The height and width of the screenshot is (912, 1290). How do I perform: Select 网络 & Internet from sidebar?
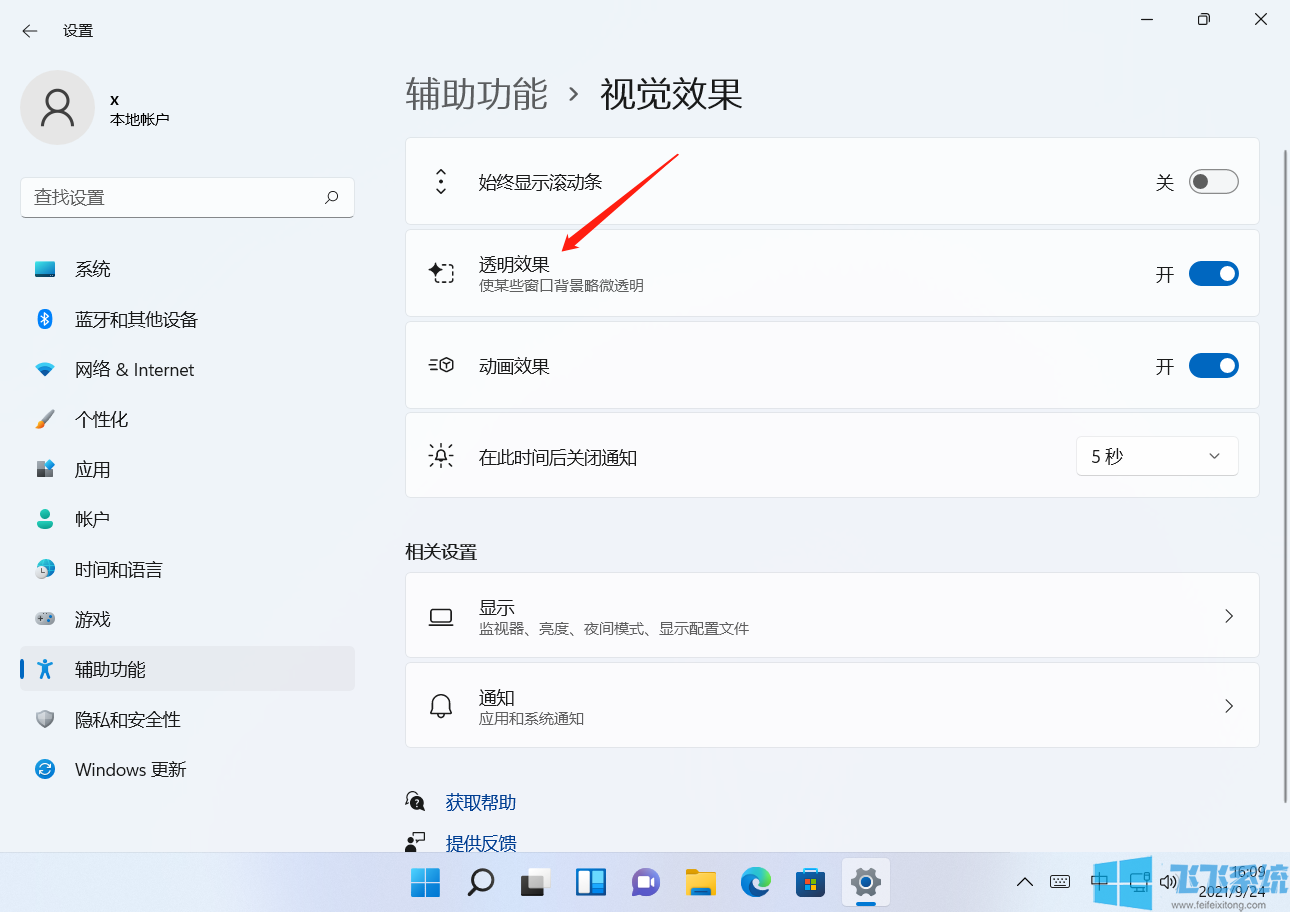click(134, 368)
